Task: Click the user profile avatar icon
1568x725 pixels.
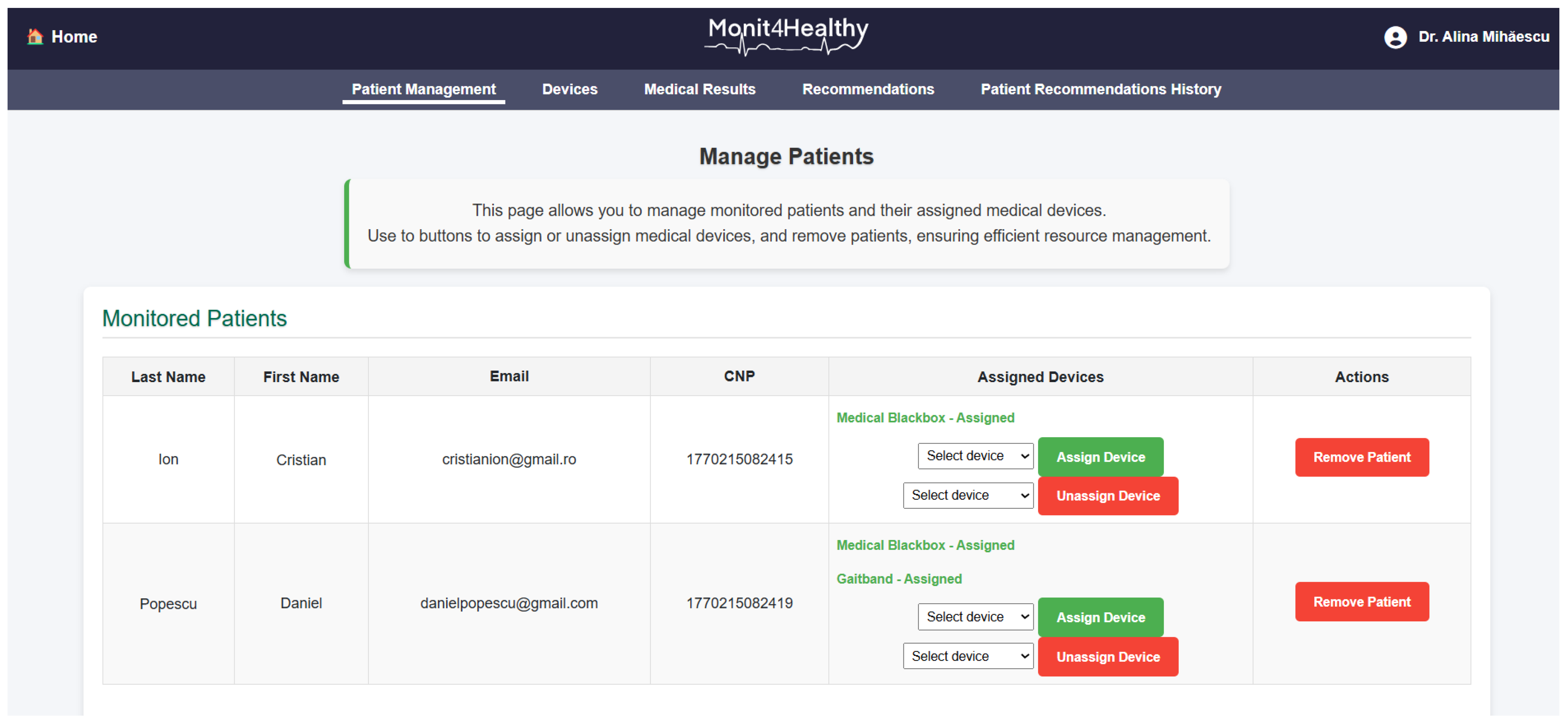Action: [x=1395, y=37]
